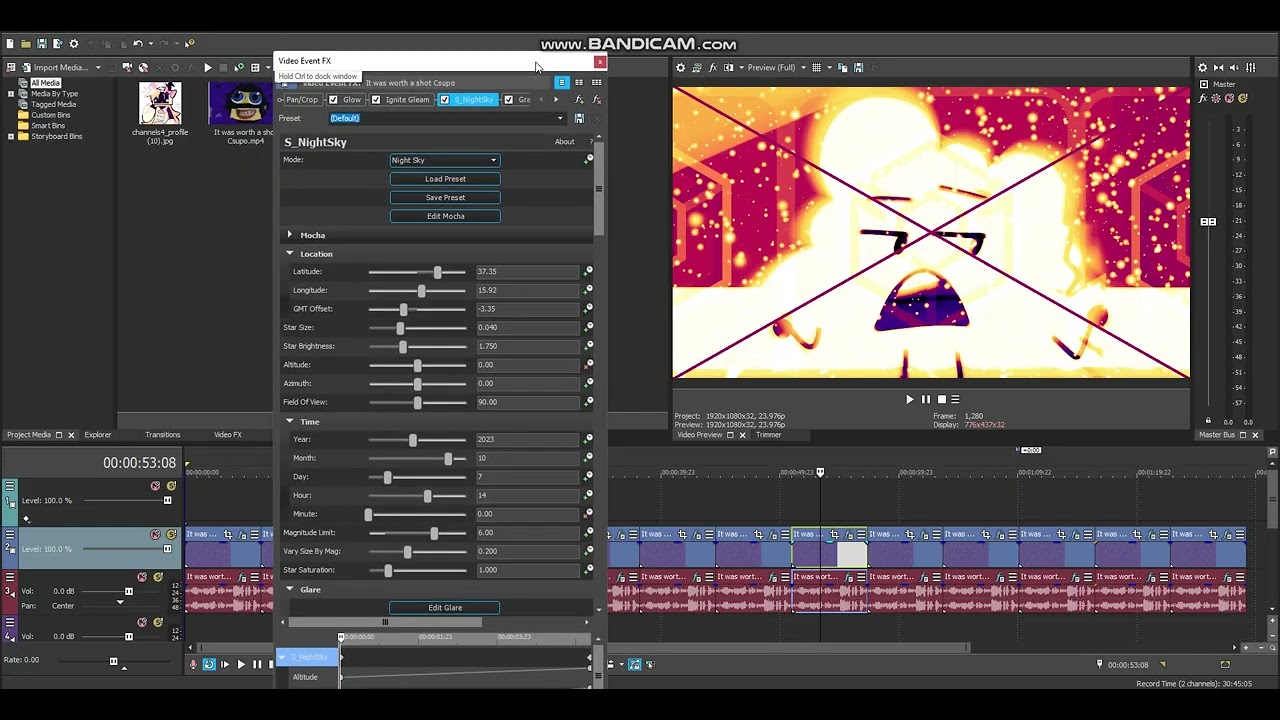Click the Load Preset button
The width and height of the screenshot is (1280, 720).
(x=445, y=179)
